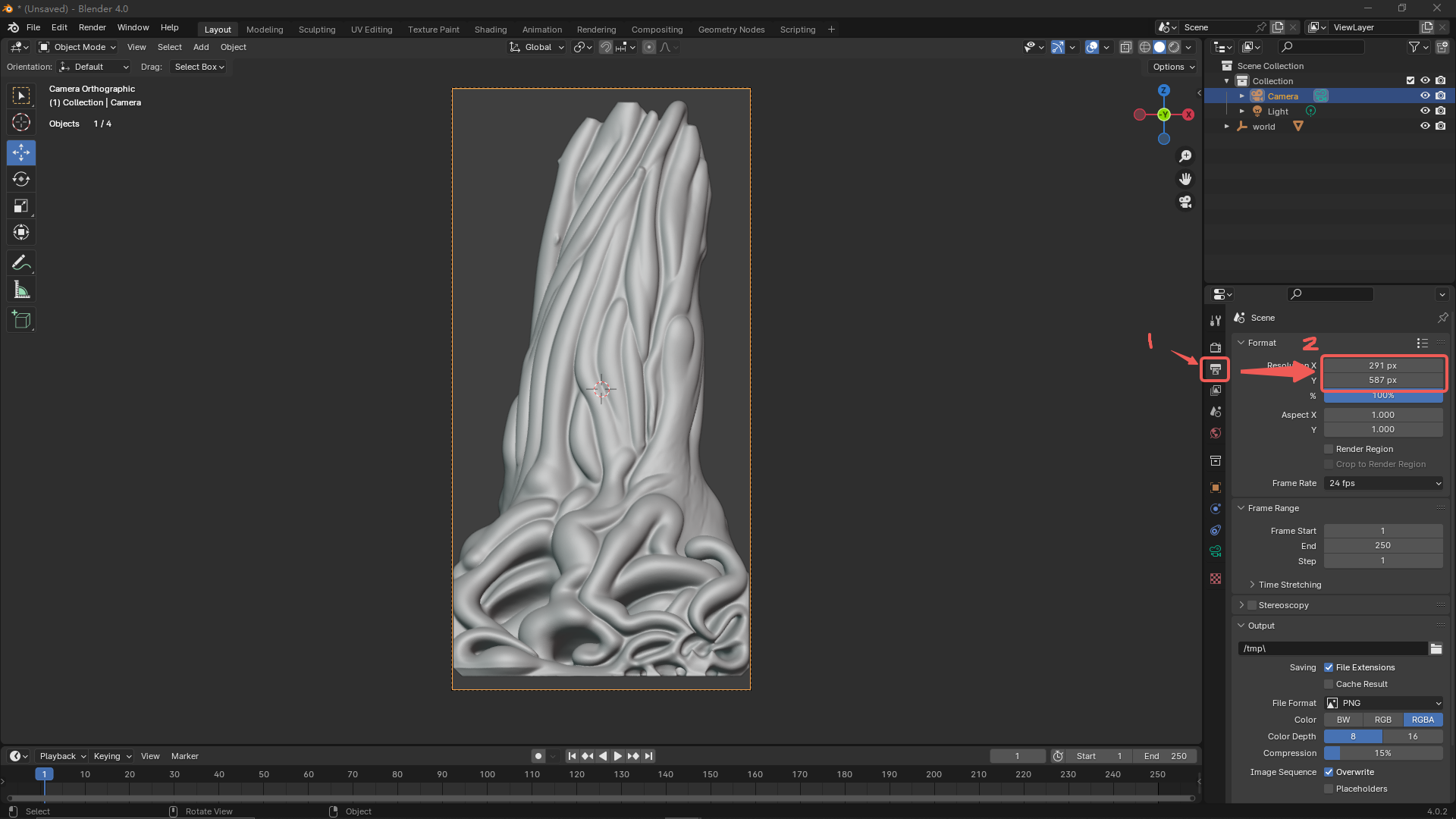Disable the File Extensions checkbox
This screenshot has height=819, width=1456.
pos(1329,667)
